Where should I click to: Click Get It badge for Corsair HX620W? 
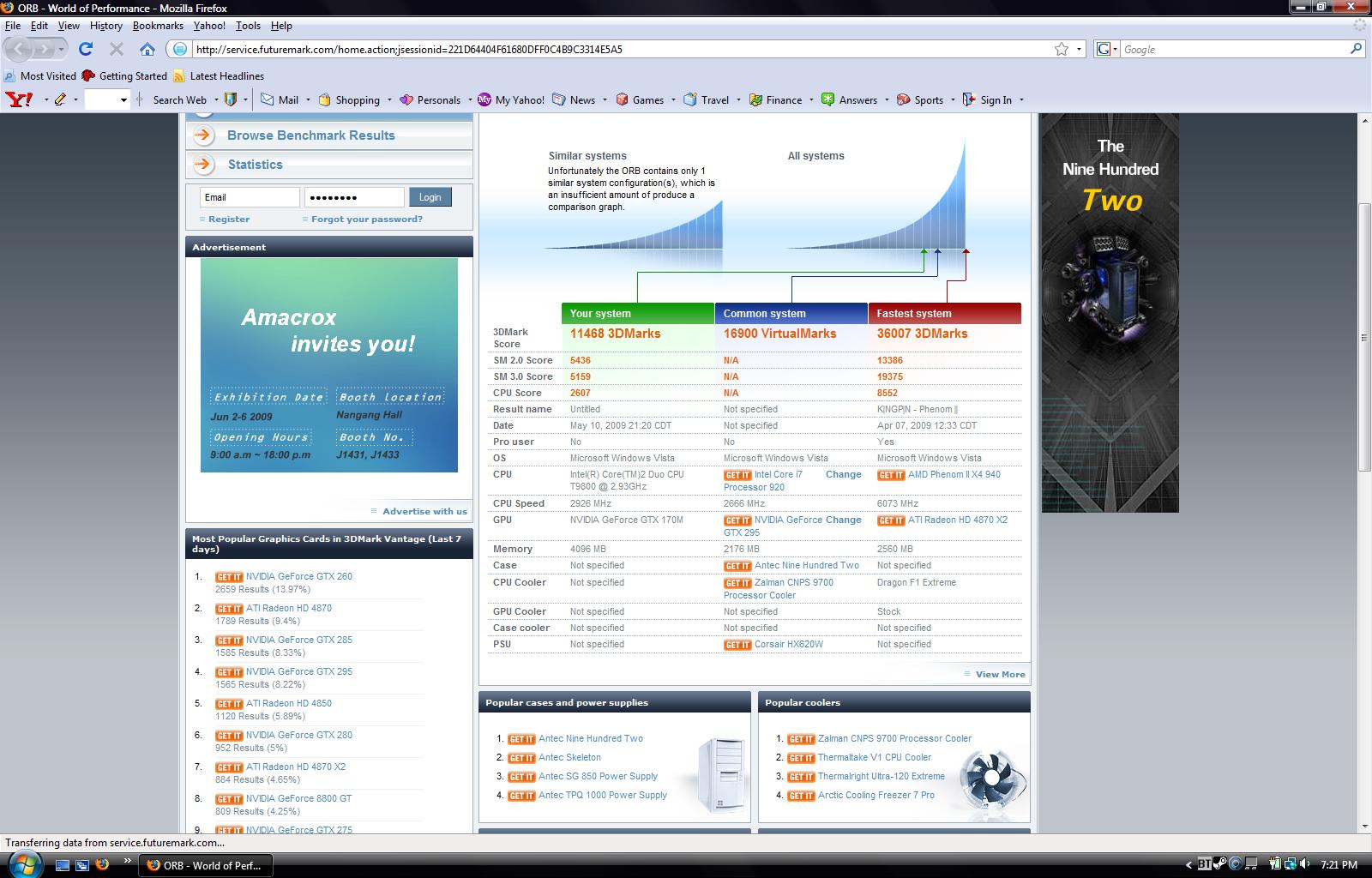(737, 645)
